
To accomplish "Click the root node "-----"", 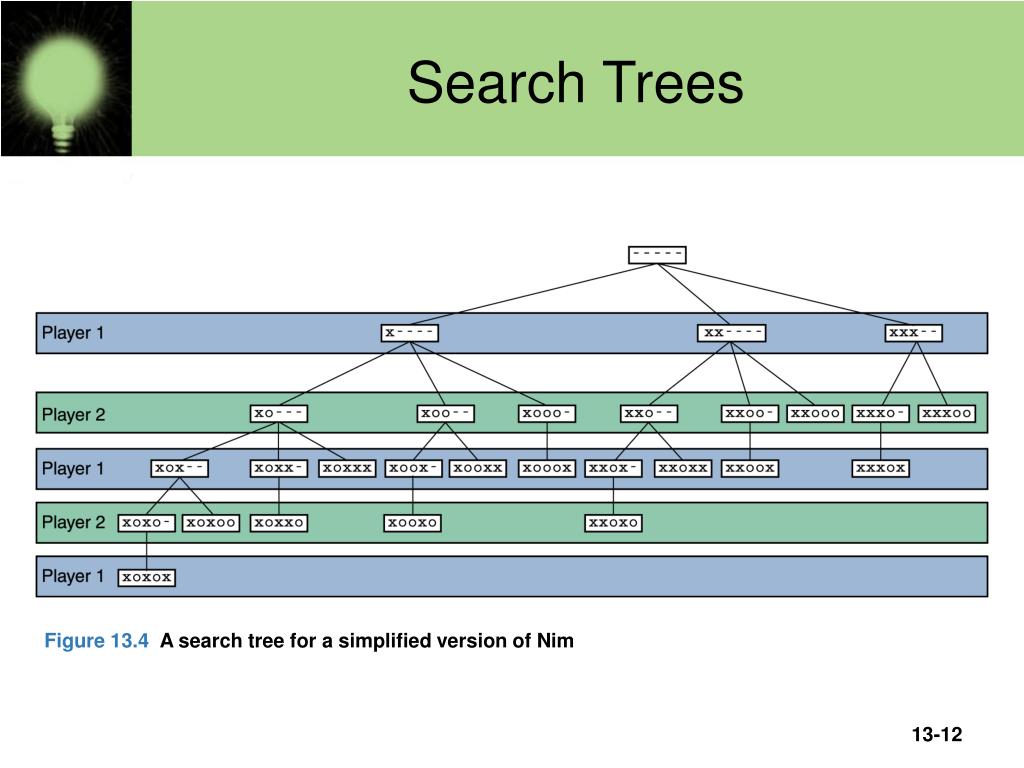I will 657,255.
